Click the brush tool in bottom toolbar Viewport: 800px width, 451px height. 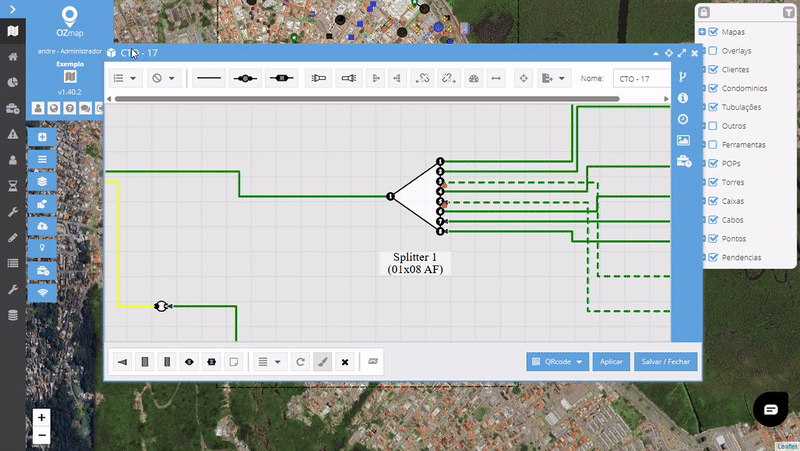[x=322, y=361]
